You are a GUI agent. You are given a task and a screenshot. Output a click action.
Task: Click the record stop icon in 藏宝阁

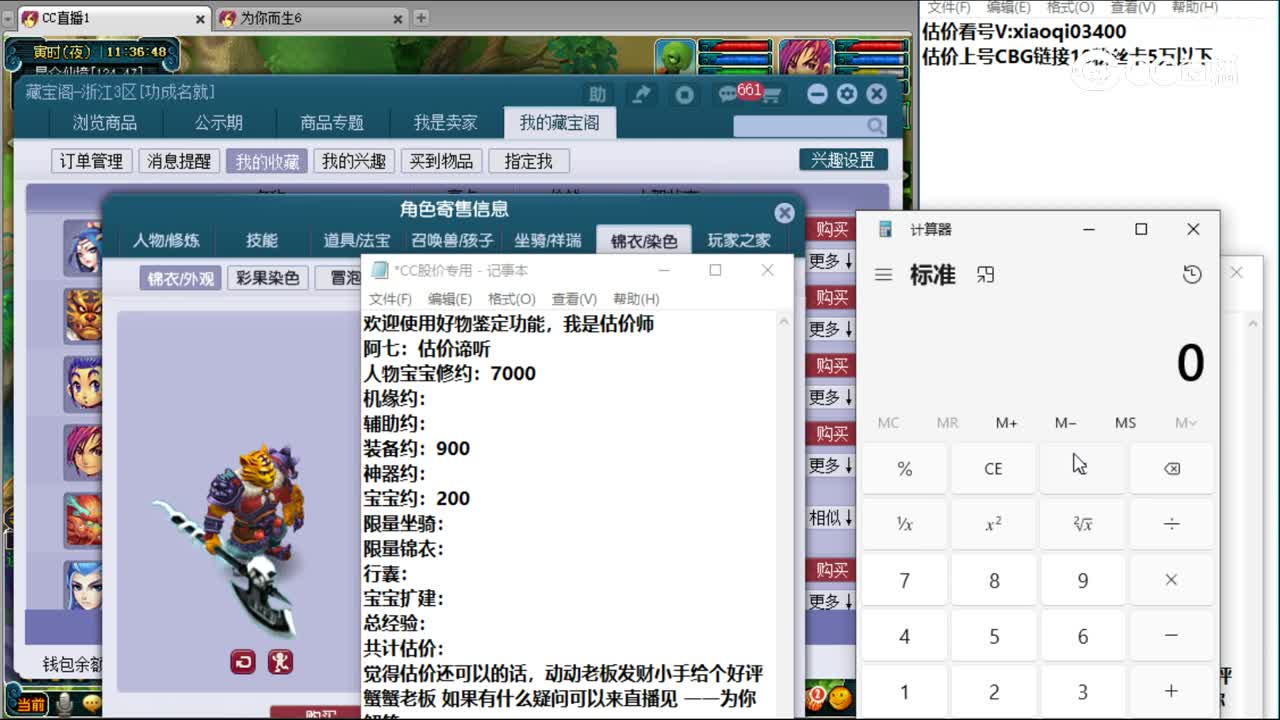pyautogui.click(x=685, y=94)
